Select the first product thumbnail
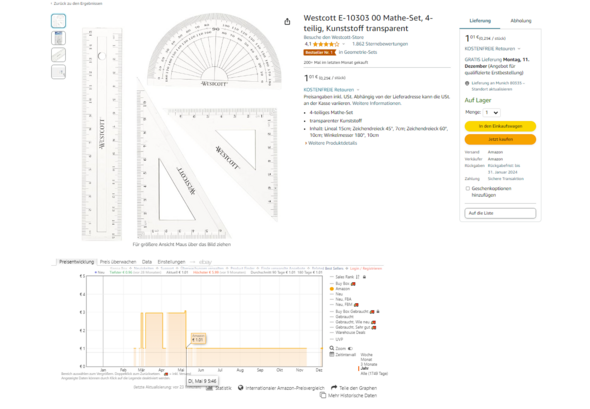 pyautogui.click(x=58, y=21)
